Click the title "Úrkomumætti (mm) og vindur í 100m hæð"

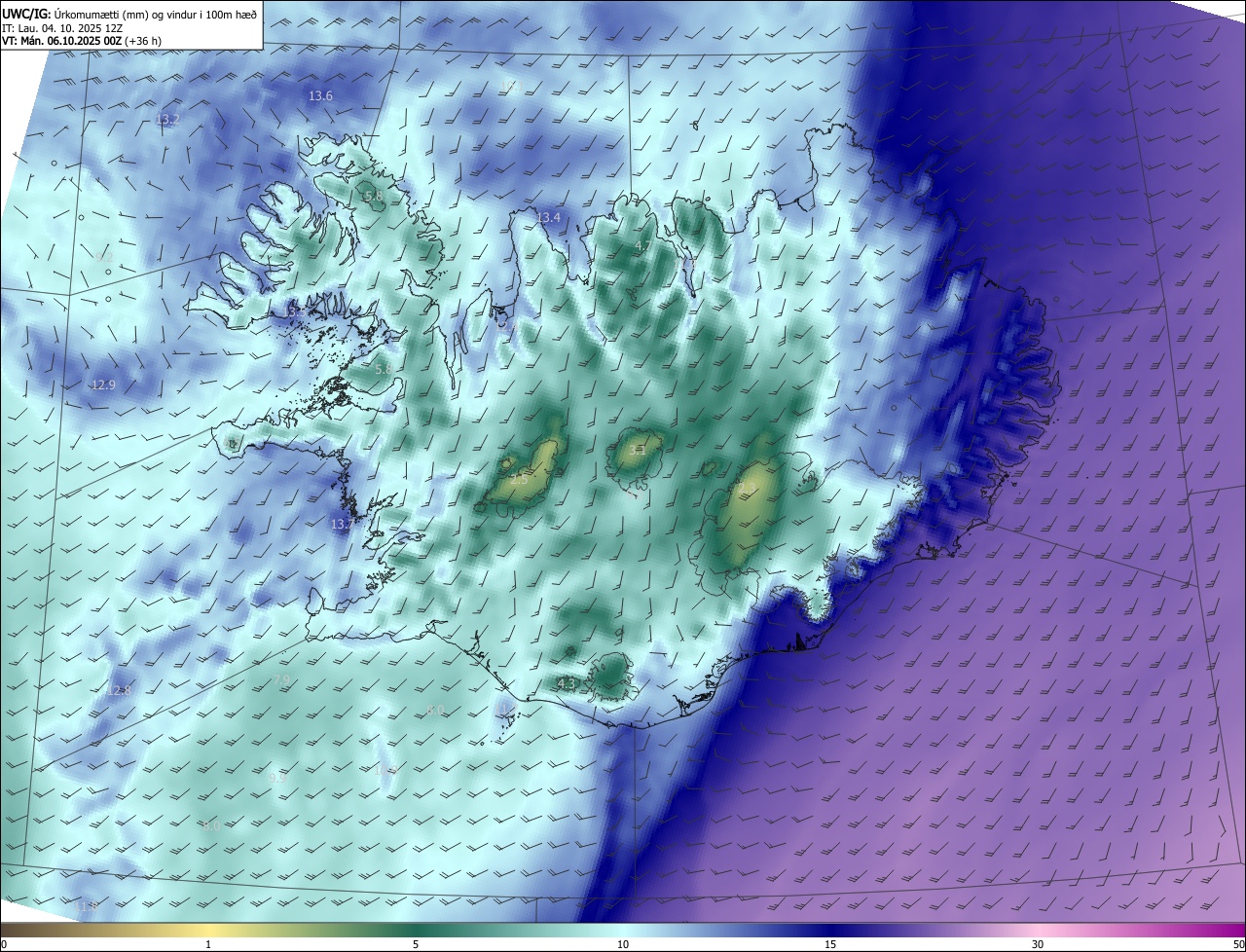point(157,14)
